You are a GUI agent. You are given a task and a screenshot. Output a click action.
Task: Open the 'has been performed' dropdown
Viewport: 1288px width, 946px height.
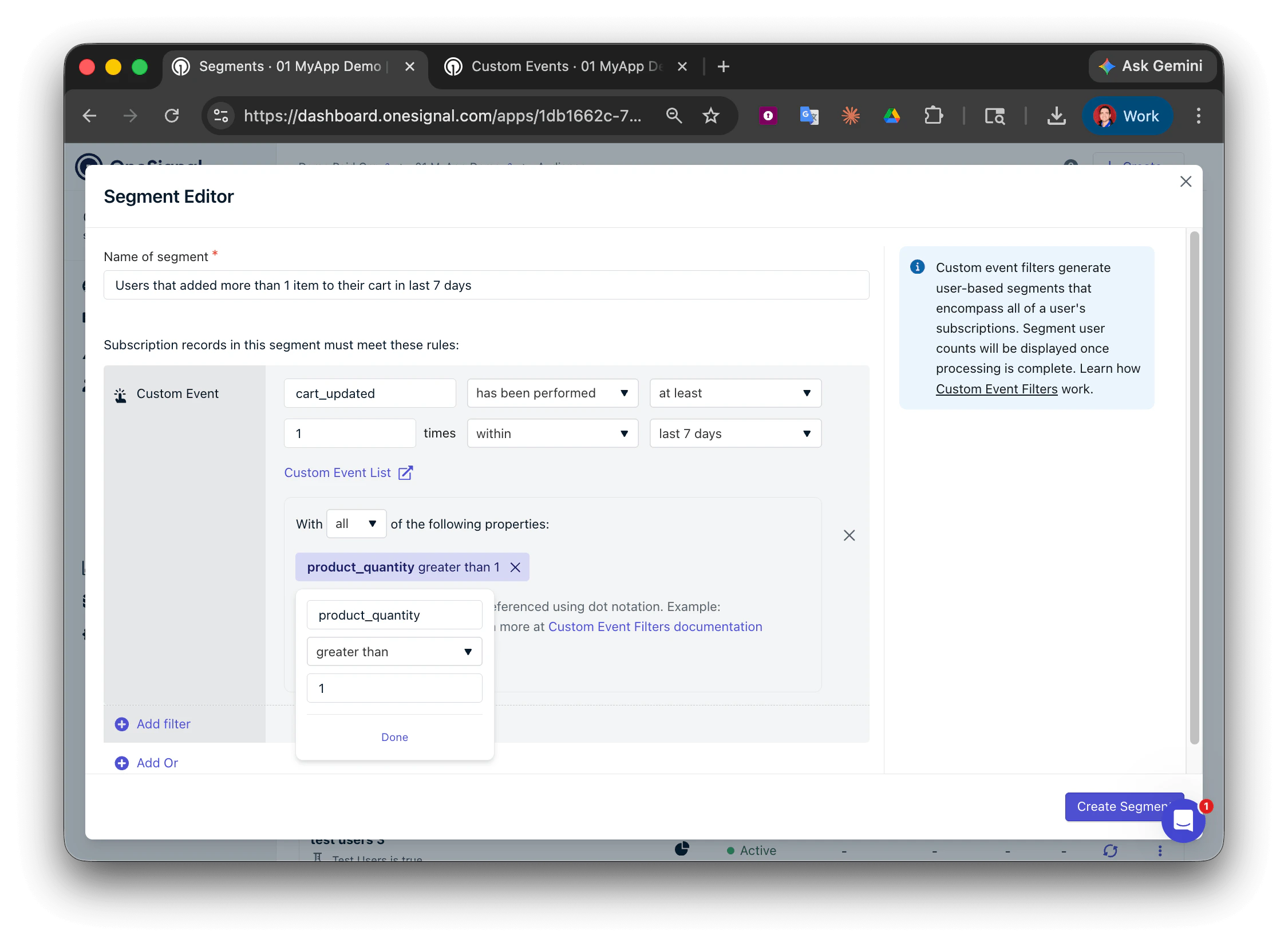click(552, 393)
